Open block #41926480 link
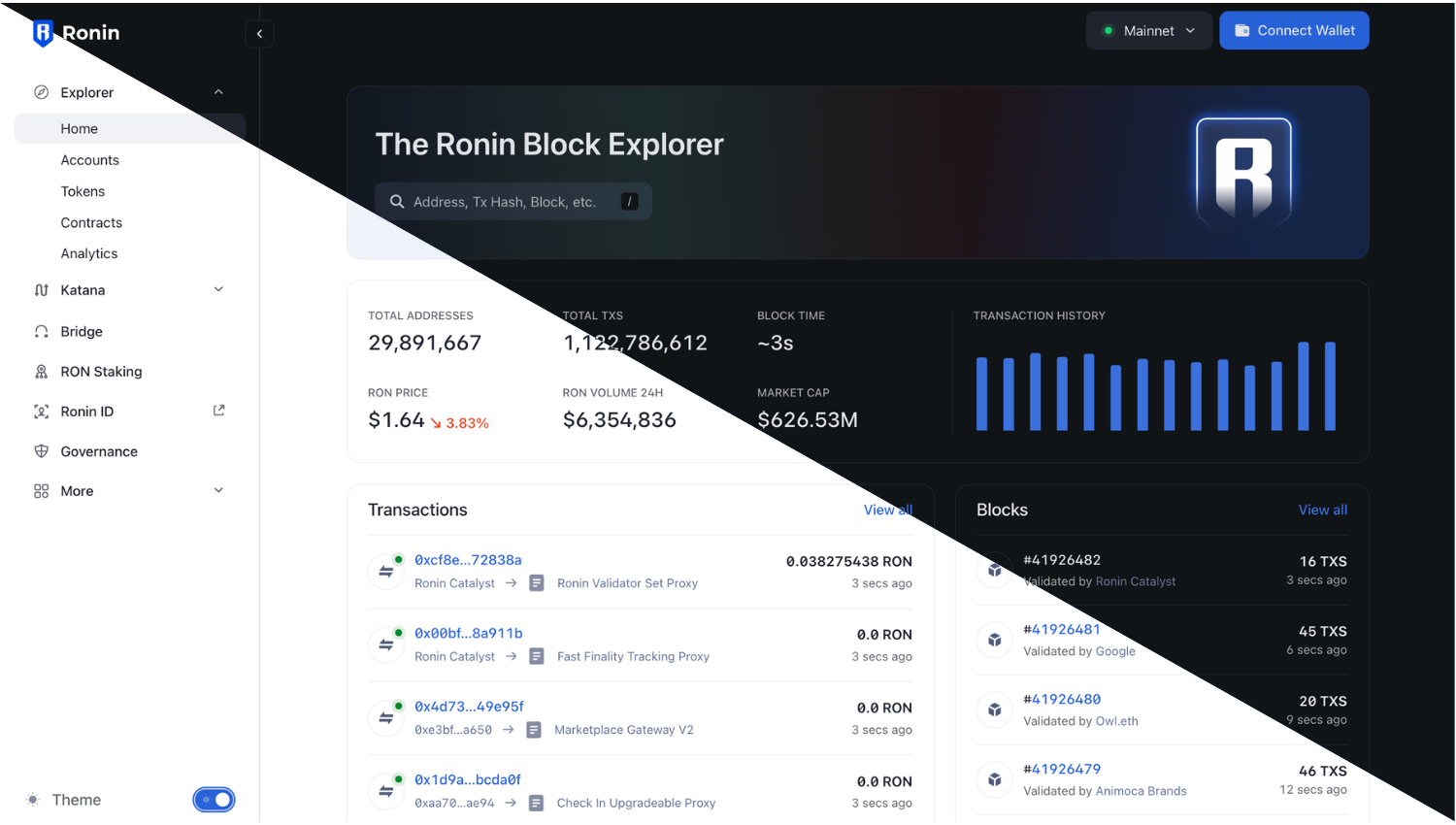The height and width of the screenshot is (825, 1456). (1062, 699)
